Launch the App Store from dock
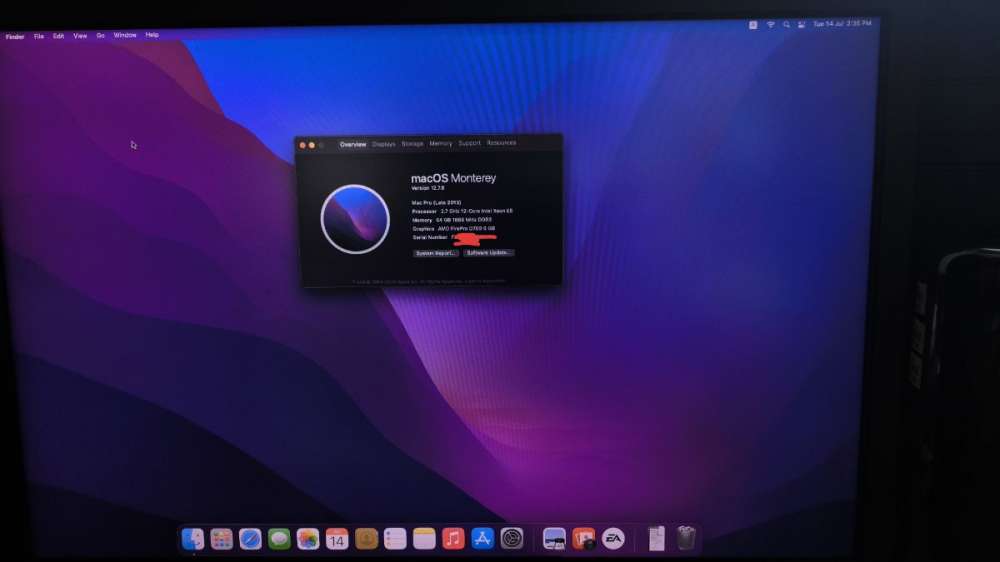1000x562 pixels. 482,539
